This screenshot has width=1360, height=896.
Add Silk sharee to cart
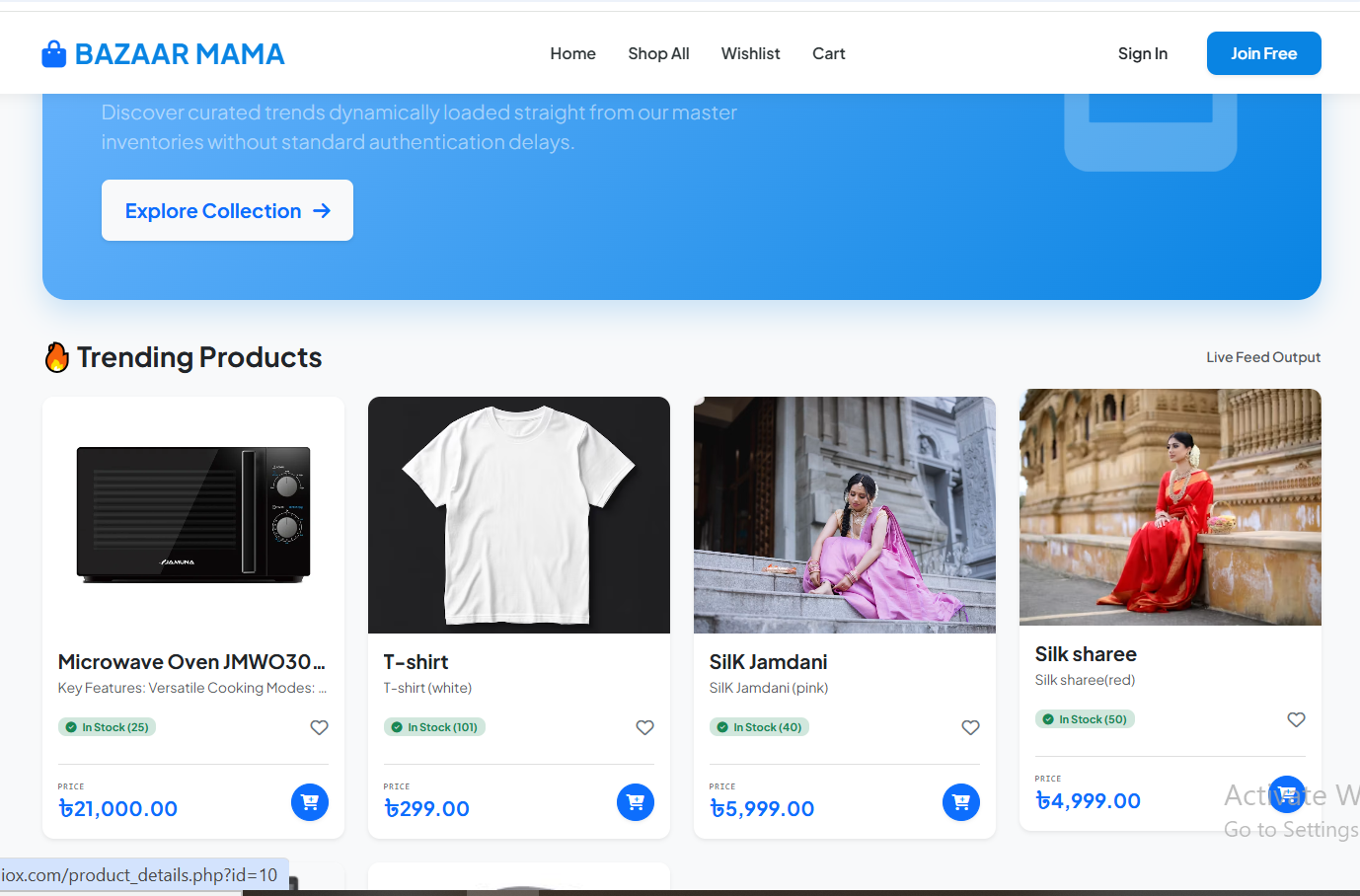1287,794
